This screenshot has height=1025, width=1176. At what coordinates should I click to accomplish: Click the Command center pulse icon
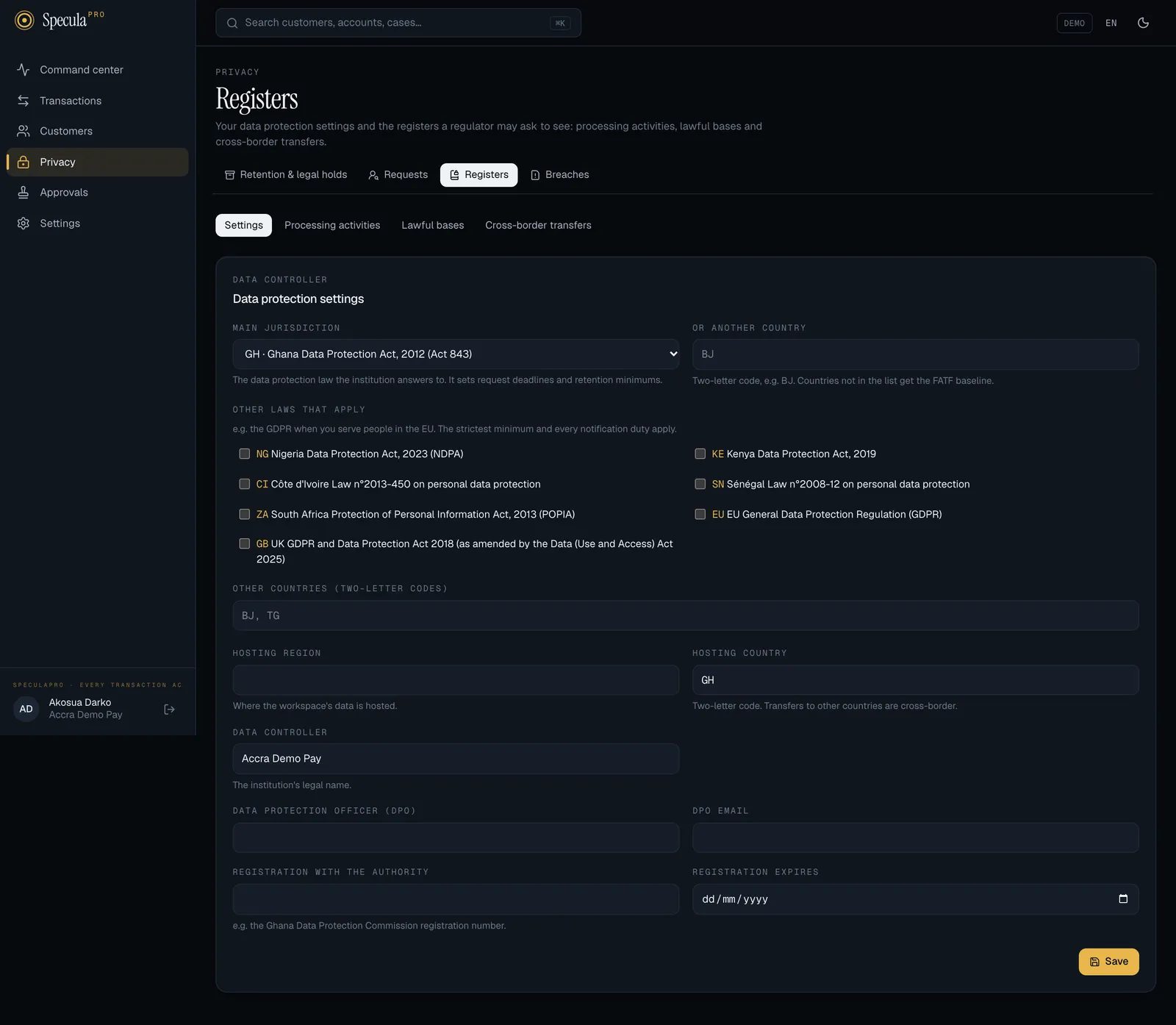tap(24, 70)
